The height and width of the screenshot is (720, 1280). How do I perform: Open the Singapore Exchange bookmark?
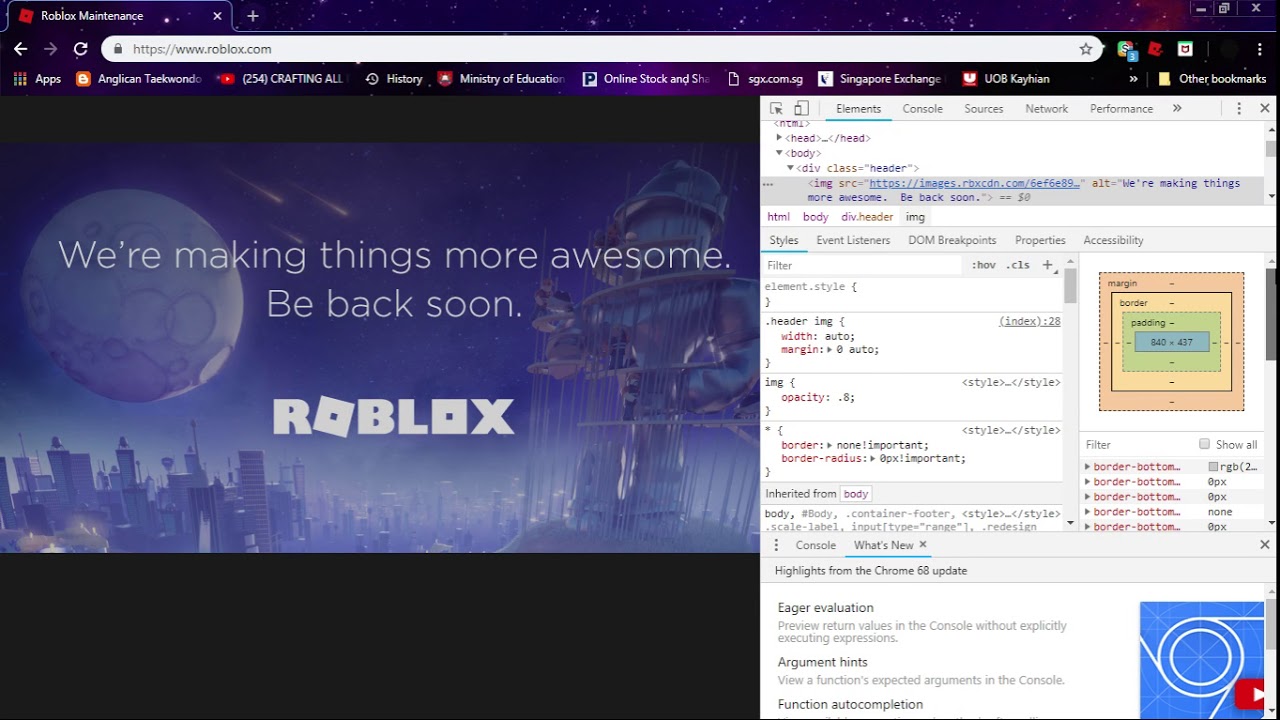(880, 79)
